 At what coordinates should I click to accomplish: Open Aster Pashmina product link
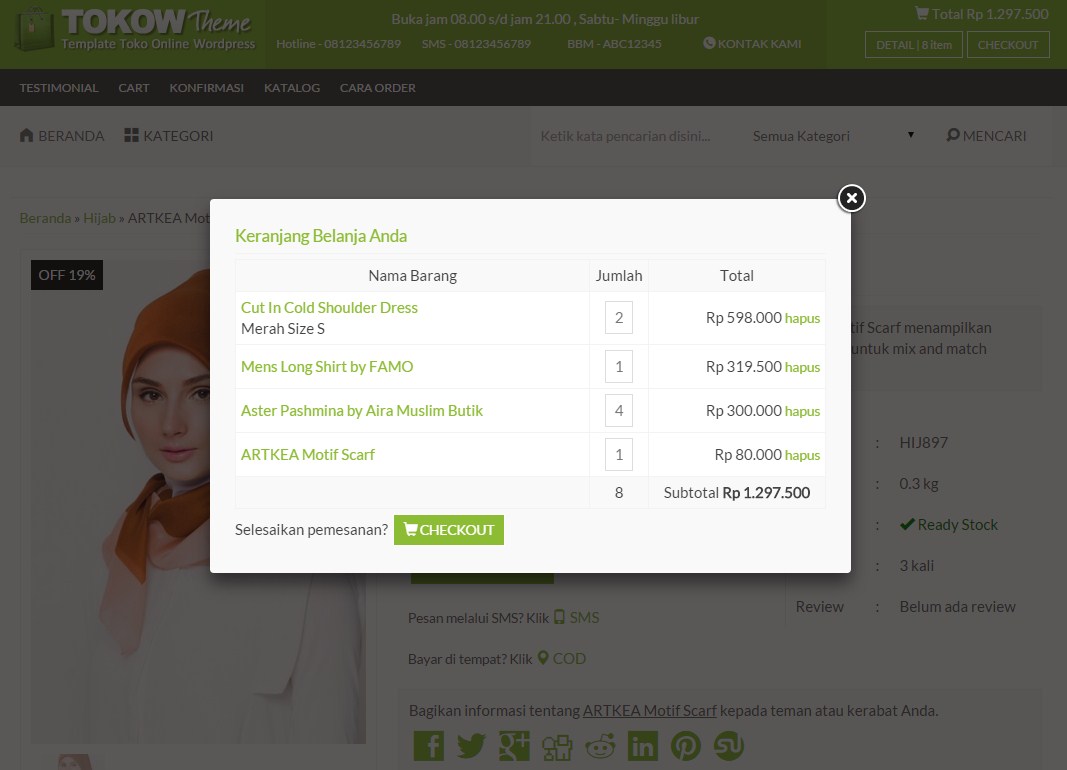pos(361,411)
